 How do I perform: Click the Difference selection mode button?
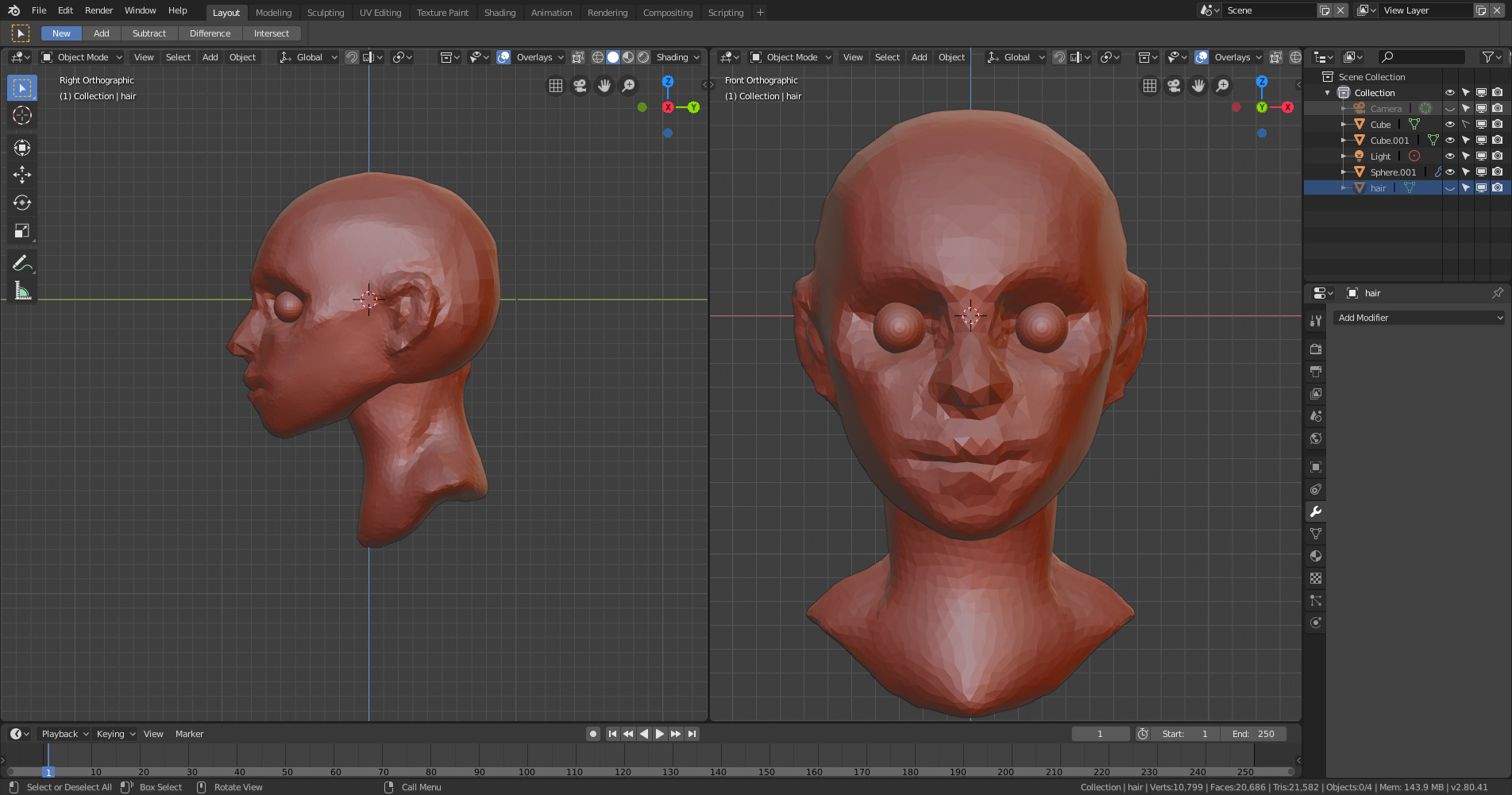[x=210, y=33]
